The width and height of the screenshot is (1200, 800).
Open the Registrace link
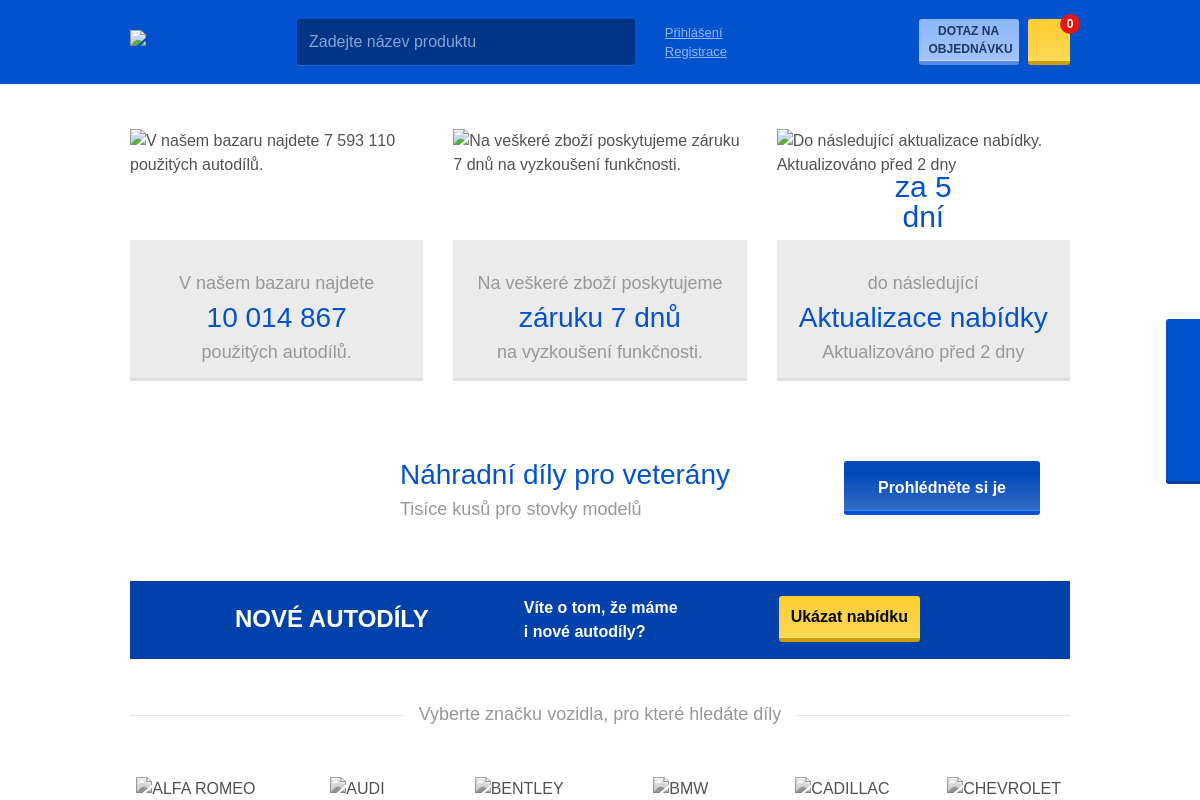click(x=695, y=51)
